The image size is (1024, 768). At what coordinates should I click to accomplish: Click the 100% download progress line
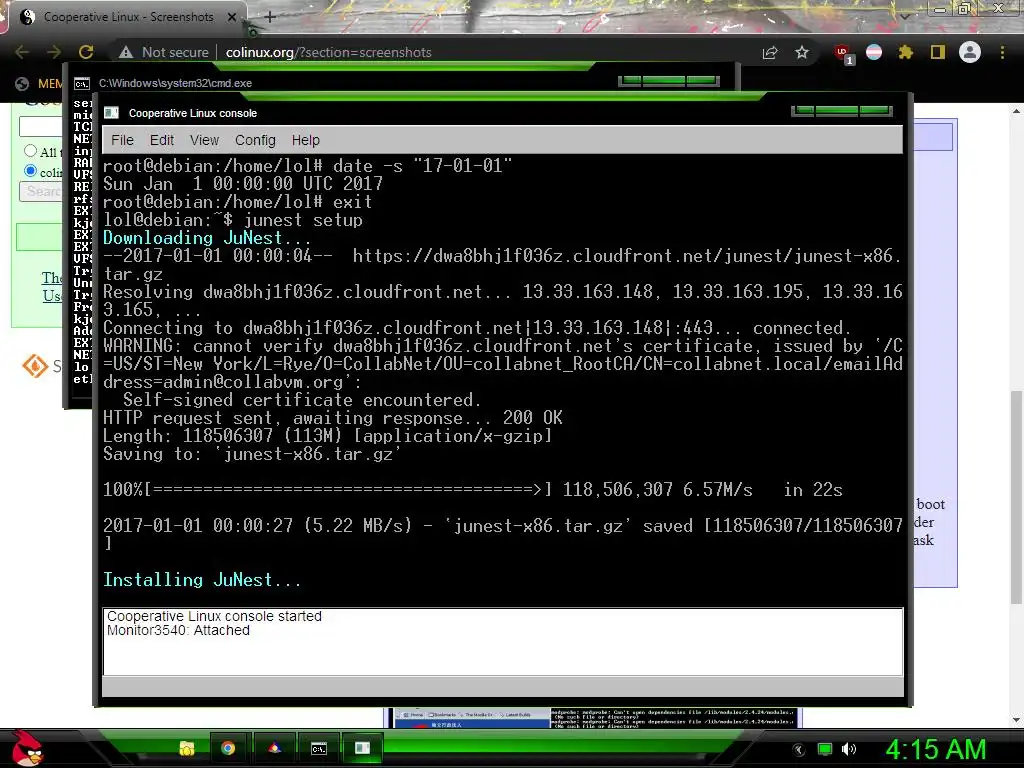pyautogui.click(x=473, y=490)
